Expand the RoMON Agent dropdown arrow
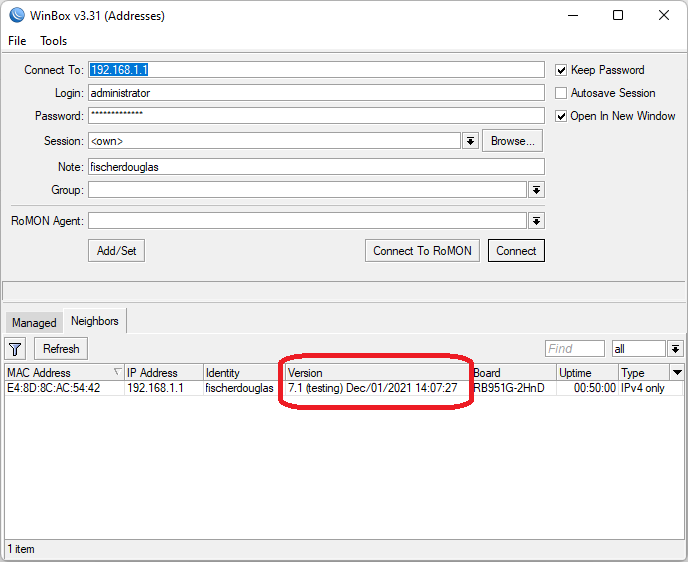This screenshot has width=688, height=562. point(536,221)
